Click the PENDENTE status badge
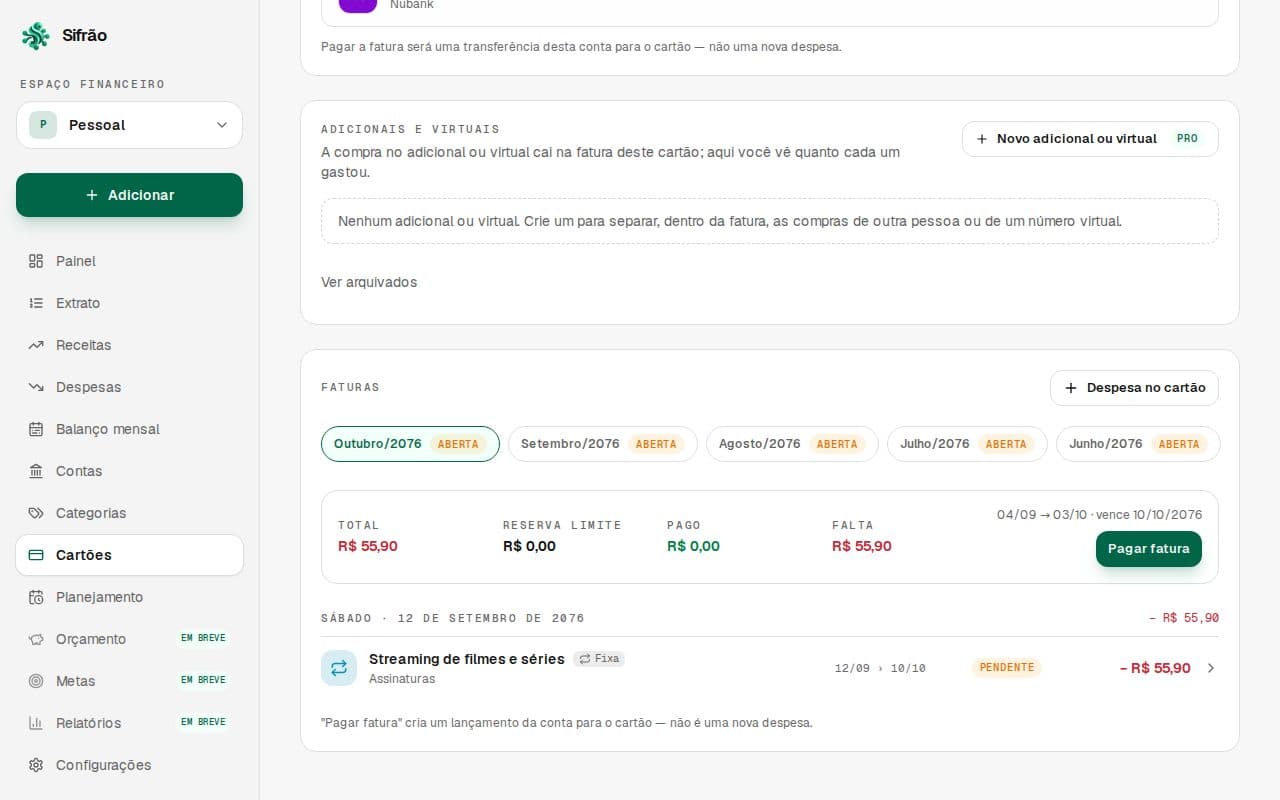 click(x=1007, y=668)
